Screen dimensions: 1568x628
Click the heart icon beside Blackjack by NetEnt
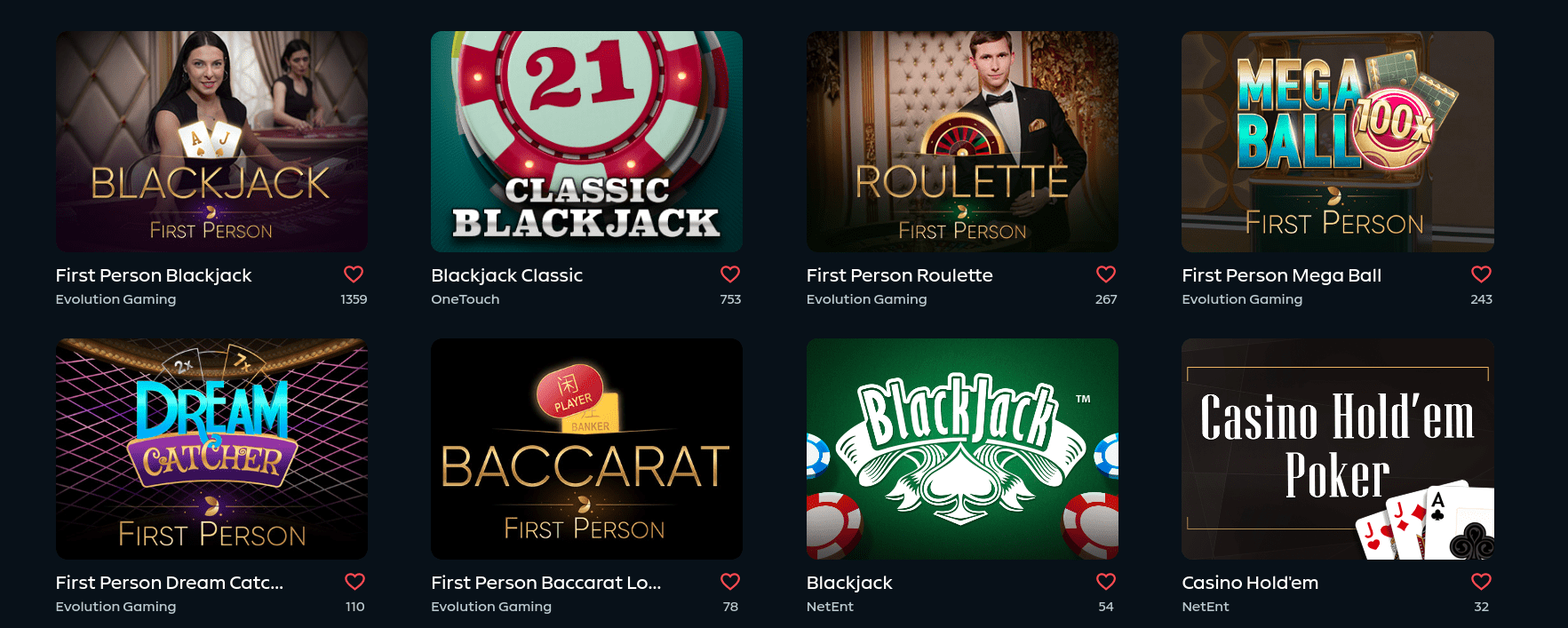coord(1106,582)
